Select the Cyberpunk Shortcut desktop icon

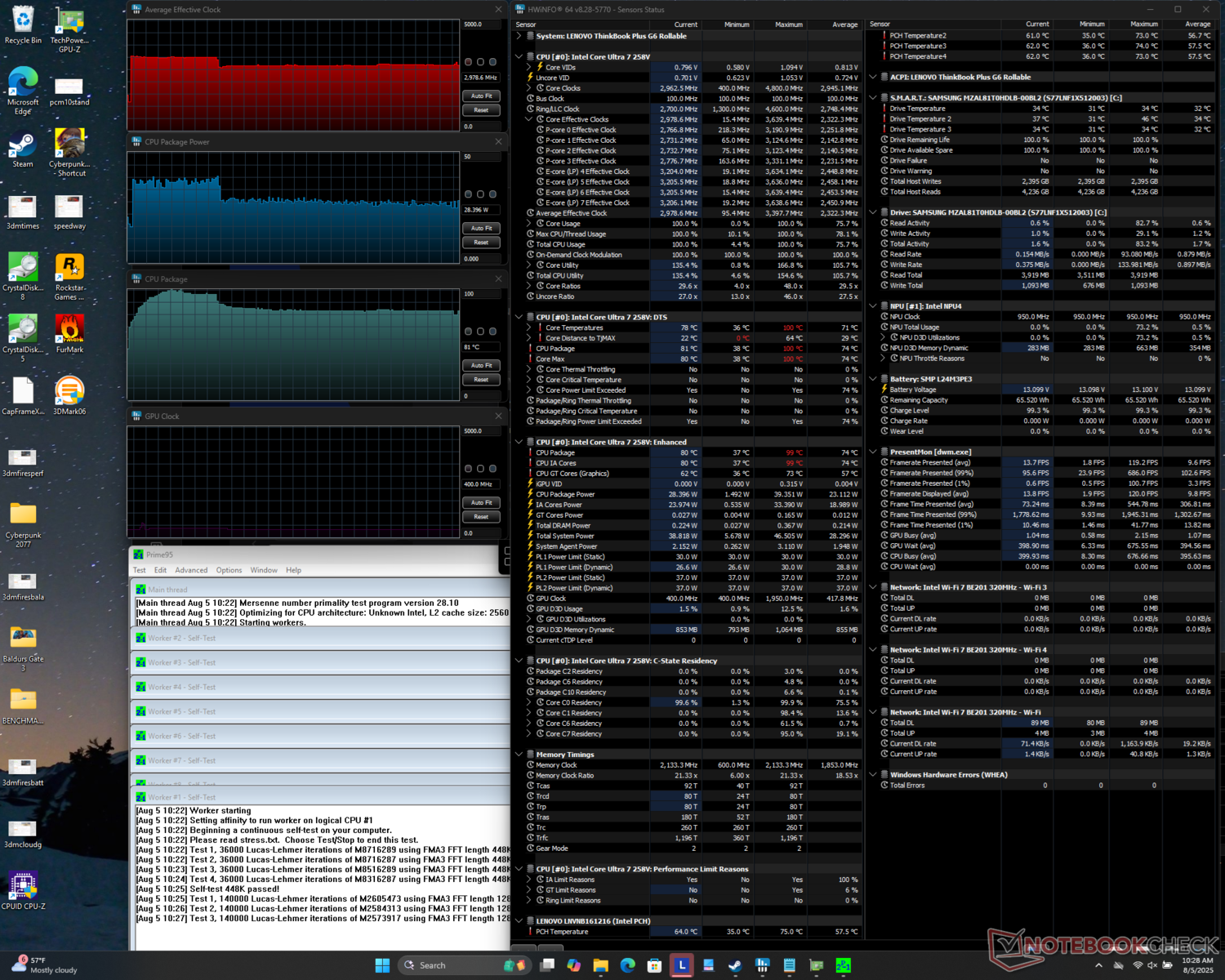[69, 153]
